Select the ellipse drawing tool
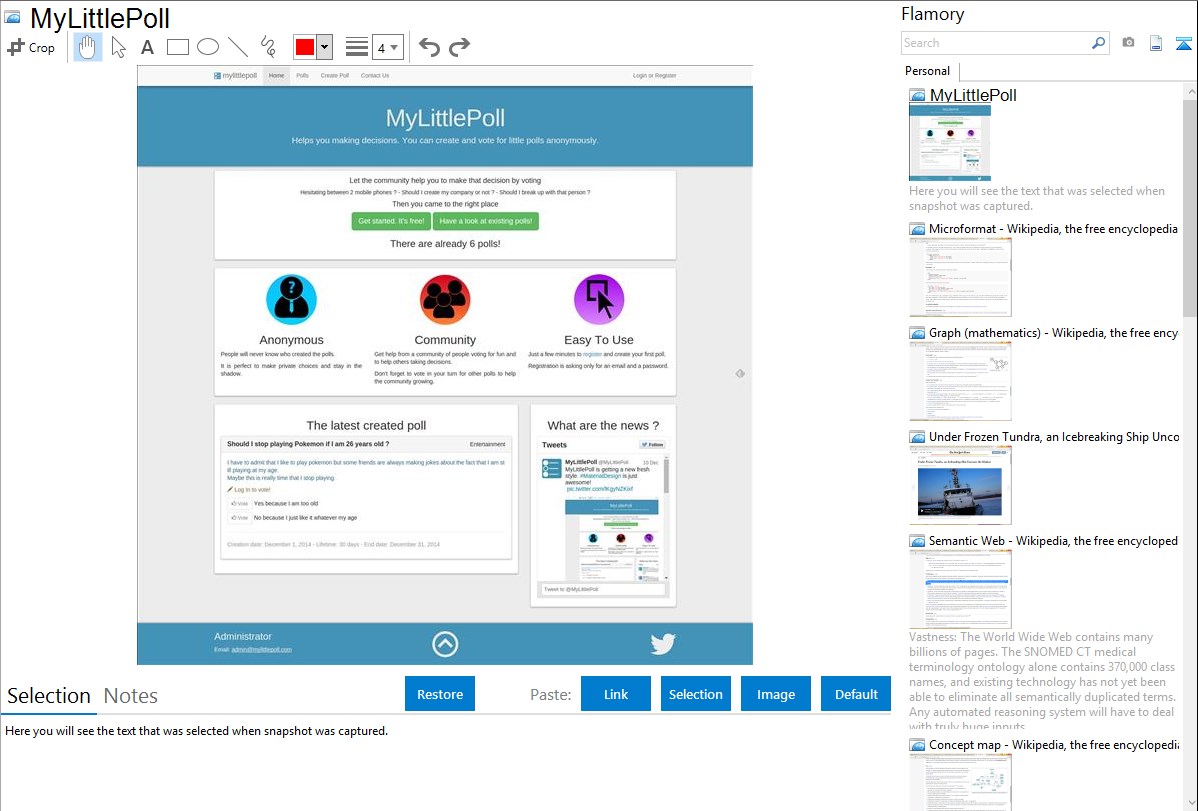This screenshot has width=1198, height=811. [208, 47]
